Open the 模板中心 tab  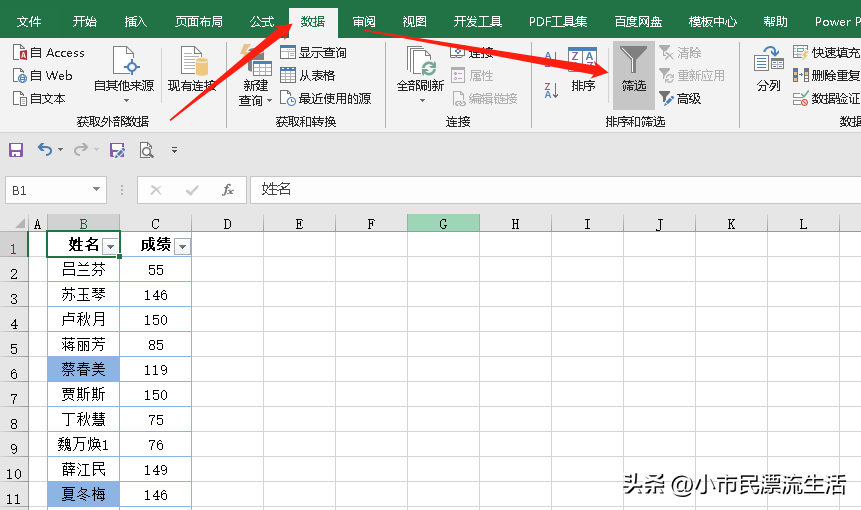713,22
